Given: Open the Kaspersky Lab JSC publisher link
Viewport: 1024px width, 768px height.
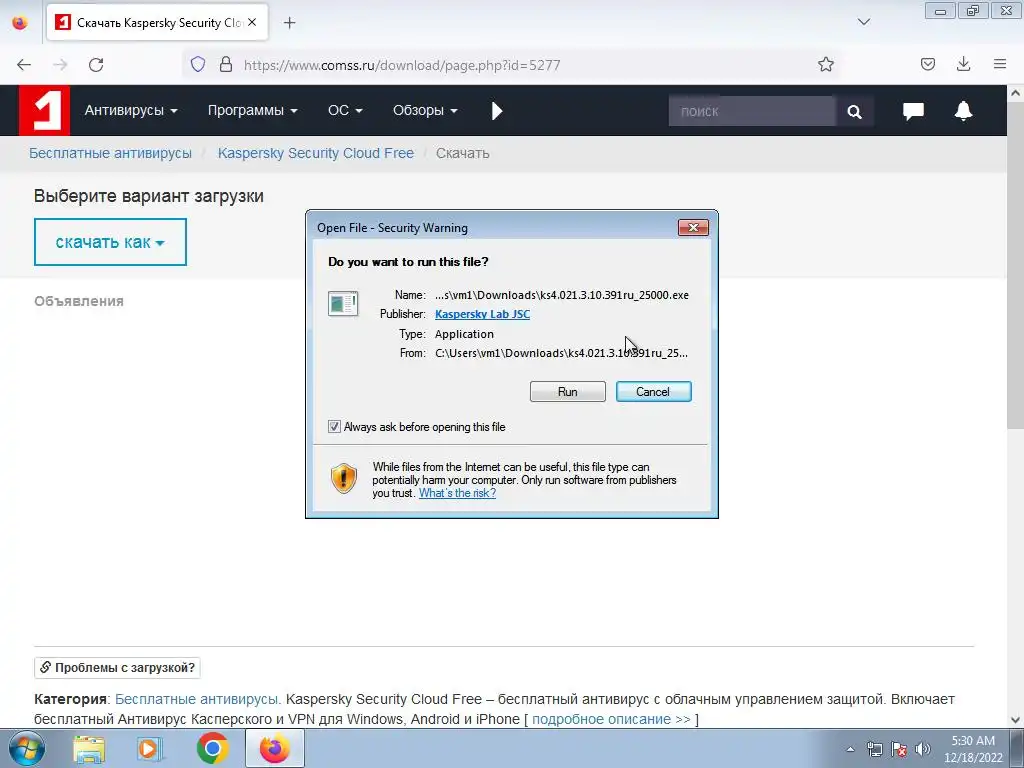Looking at the screenshot, I should click(483, 314).
